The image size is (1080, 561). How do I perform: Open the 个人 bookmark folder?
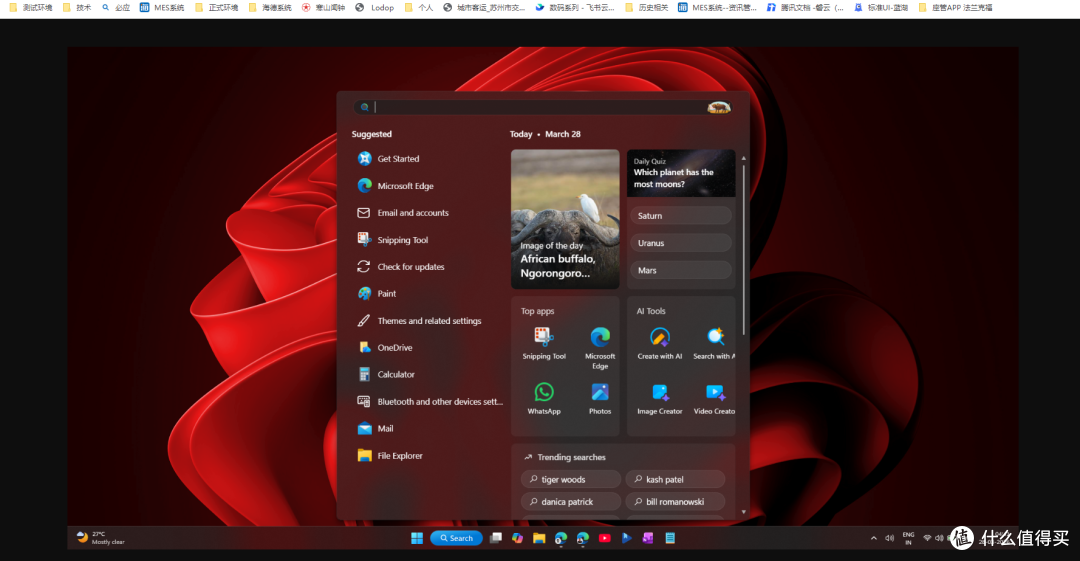(x=419, y=8)
